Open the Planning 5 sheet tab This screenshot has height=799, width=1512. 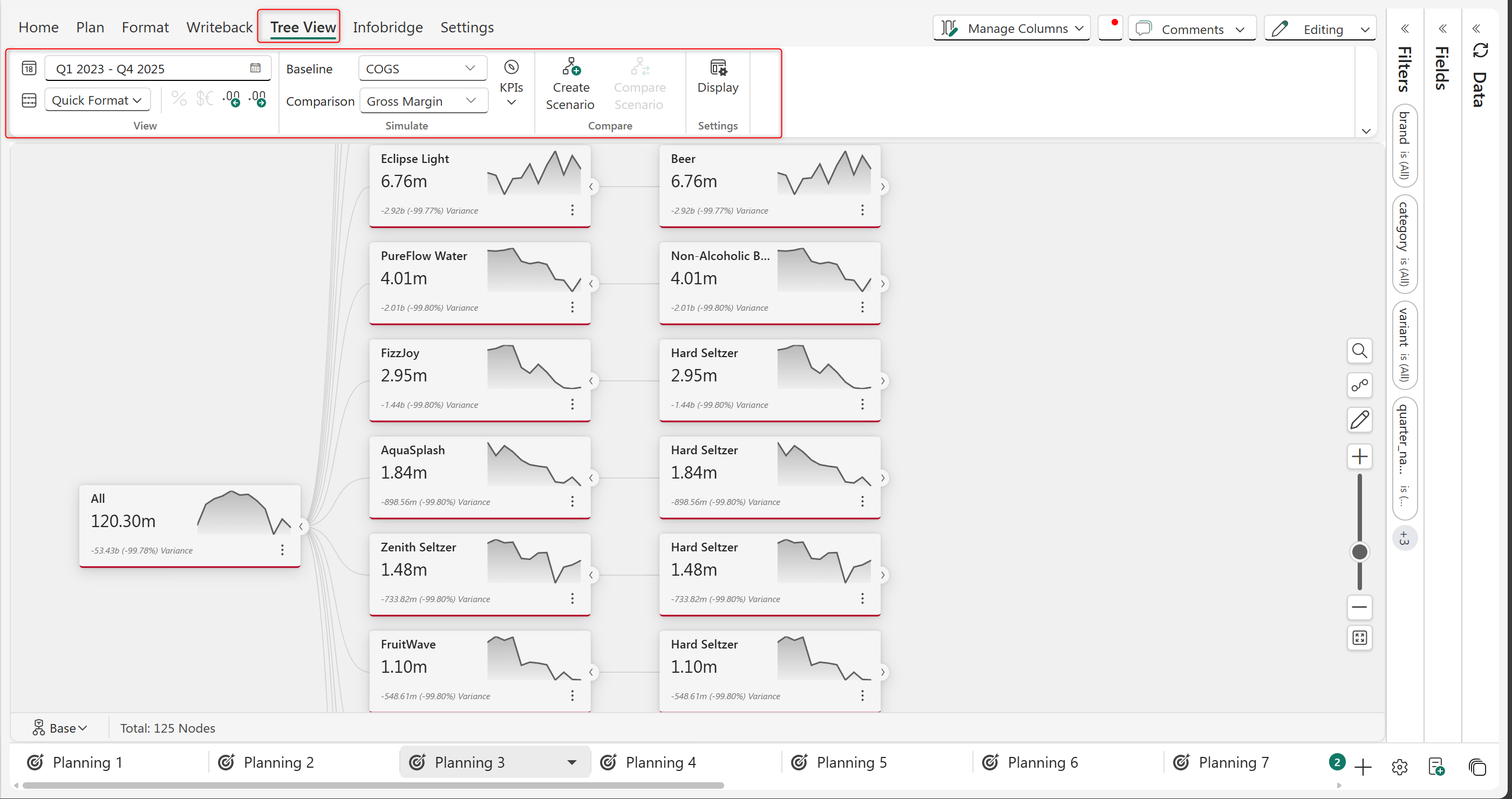point(850,762)
